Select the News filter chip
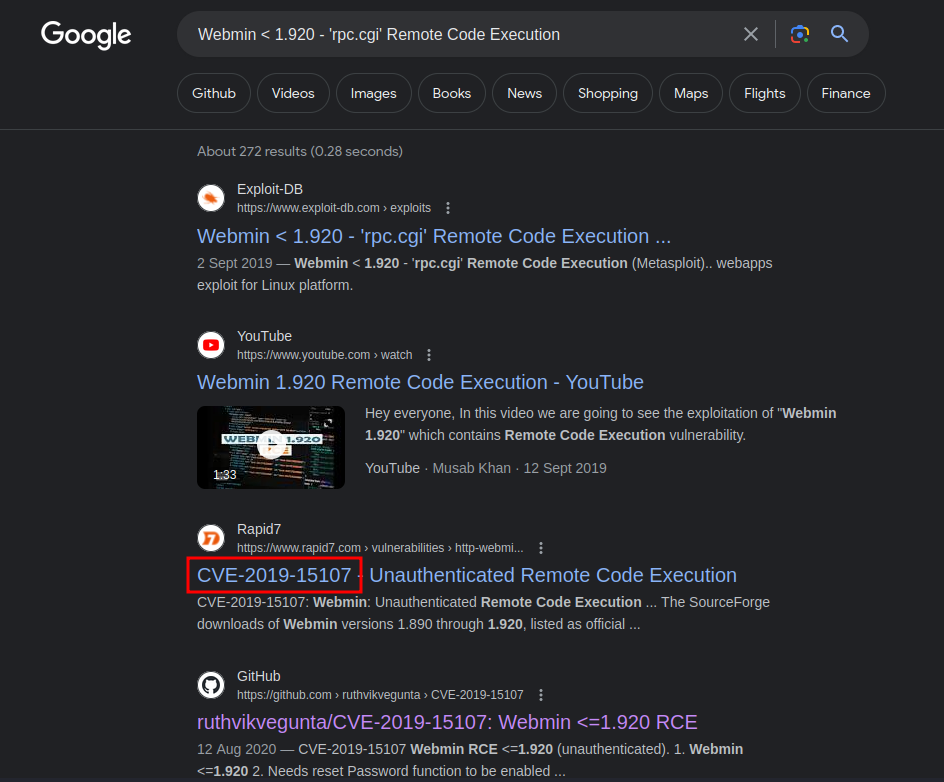 [524, 93]
